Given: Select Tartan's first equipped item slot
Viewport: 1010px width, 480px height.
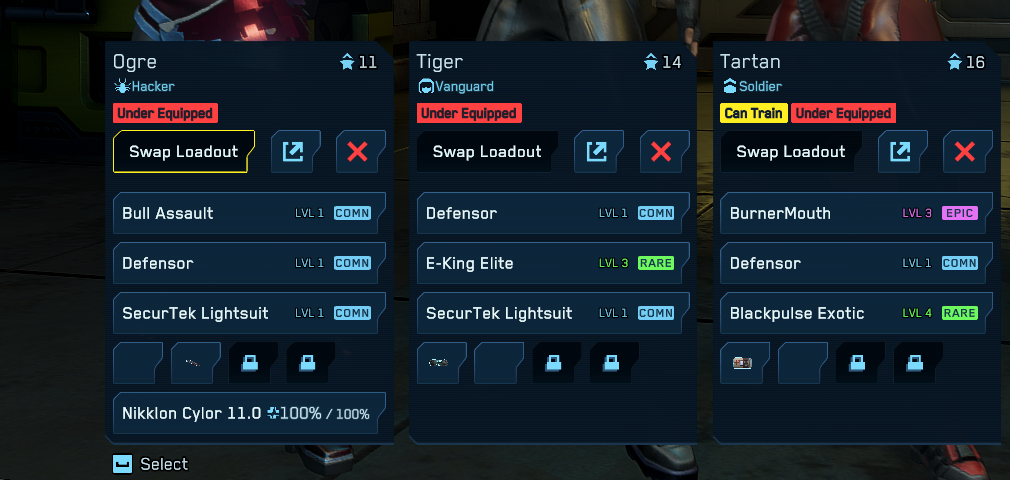Looking at the screenshot, I should (745, 363).
